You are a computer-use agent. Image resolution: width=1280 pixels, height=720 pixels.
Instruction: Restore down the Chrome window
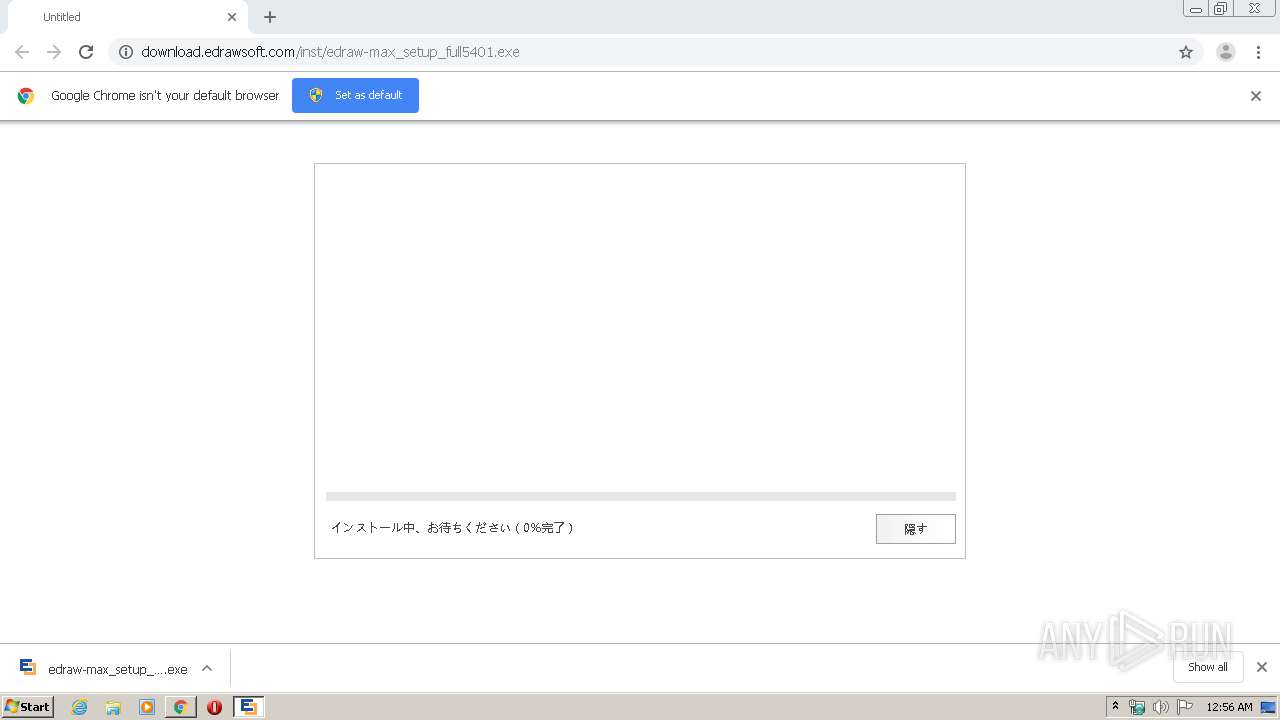point(1220,8)
